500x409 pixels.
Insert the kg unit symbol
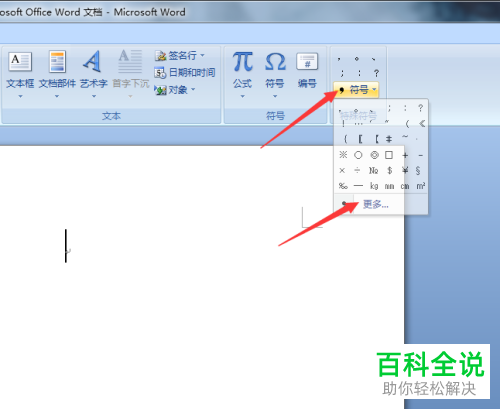(374, 186)
